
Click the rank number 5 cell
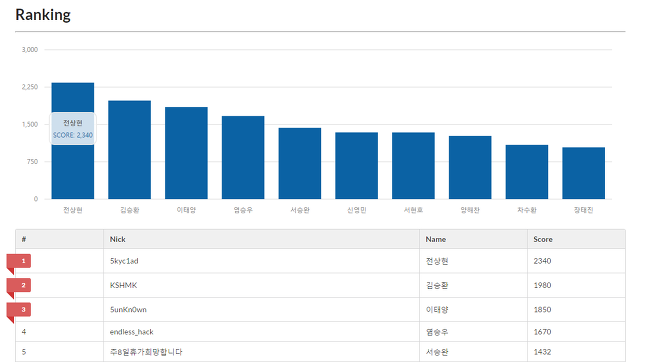60,352
